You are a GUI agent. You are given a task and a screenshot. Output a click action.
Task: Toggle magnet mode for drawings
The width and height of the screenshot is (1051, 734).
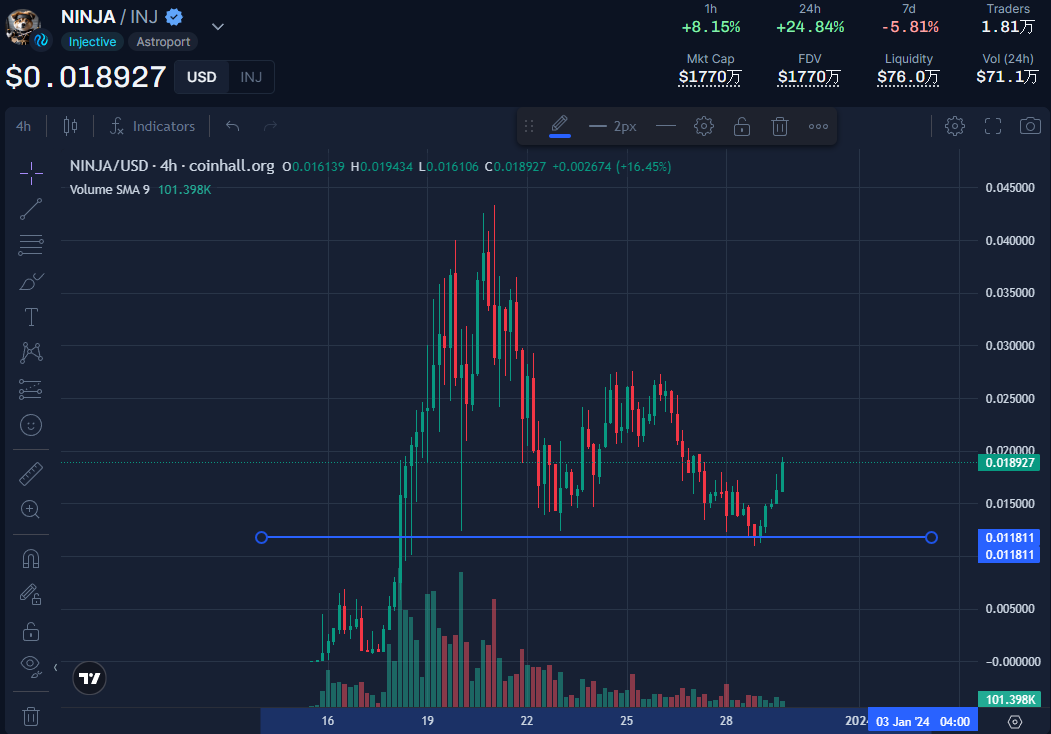(x=31, y=559)
